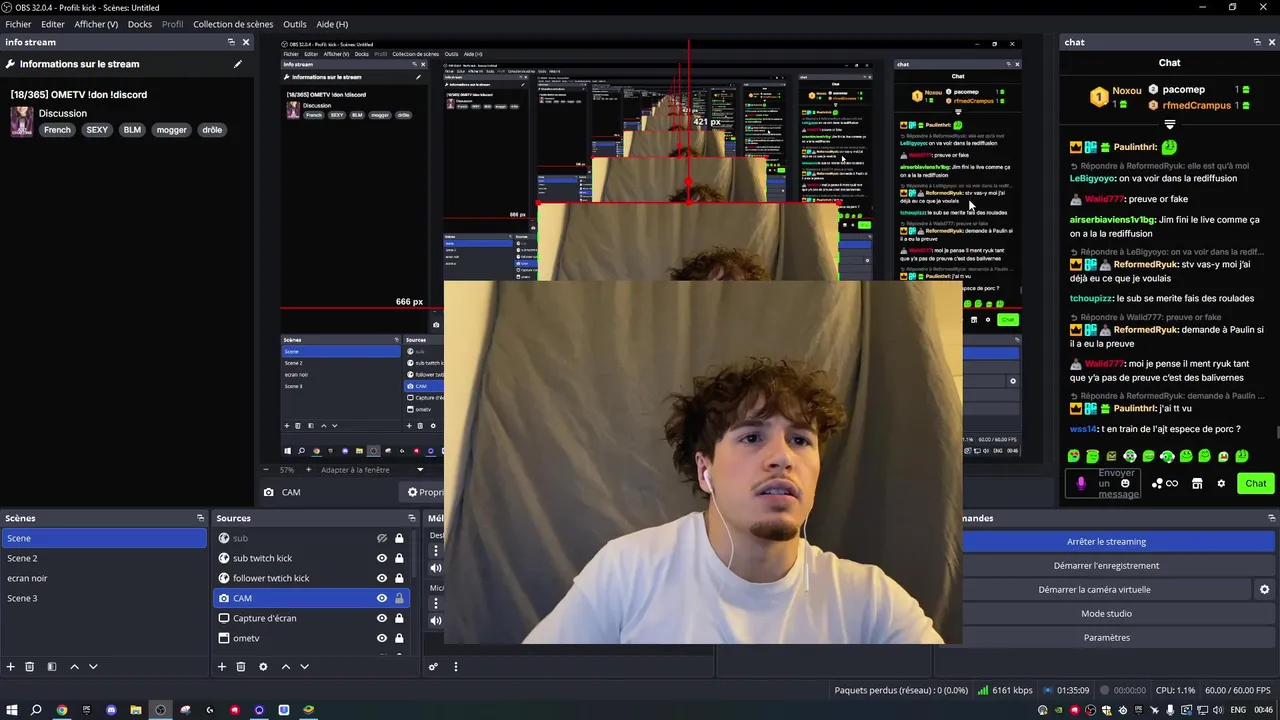
Task: Float the chat dock panel
Action: point(1257,42)
